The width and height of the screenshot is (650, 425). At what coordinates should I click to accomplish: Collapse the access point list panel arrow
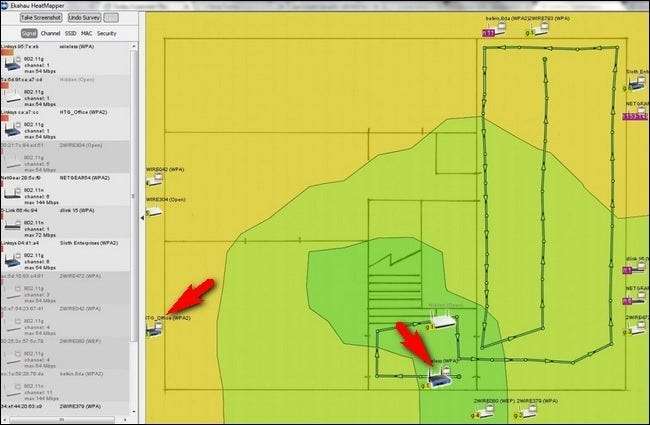(142, 218)
